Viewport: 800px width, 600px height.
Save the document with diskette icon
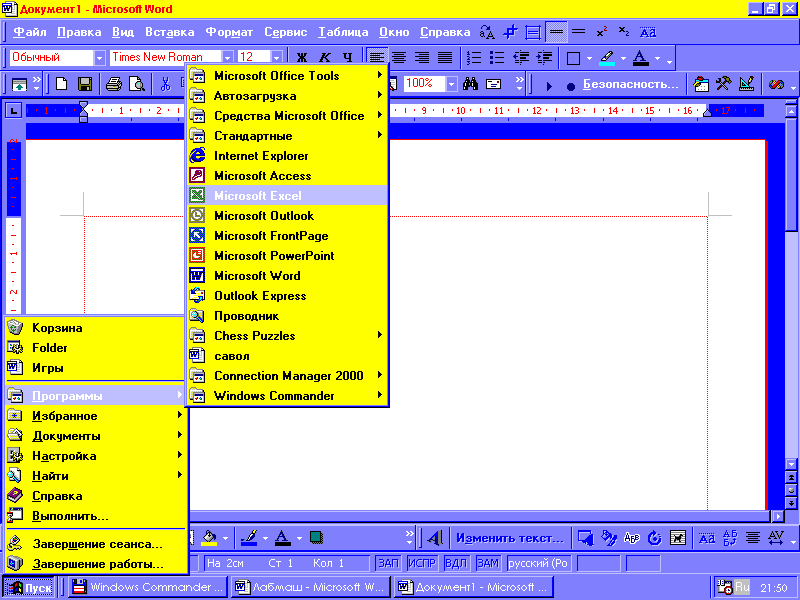85,84
